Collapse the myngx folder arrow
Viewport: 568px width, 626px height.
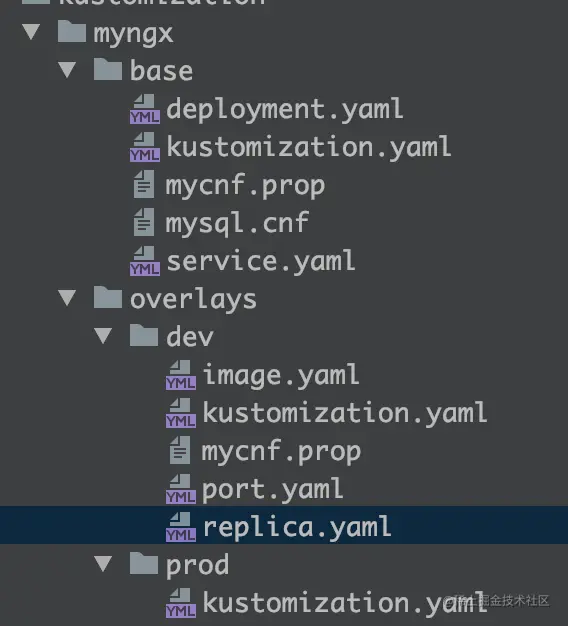click(x=31, y=32)
